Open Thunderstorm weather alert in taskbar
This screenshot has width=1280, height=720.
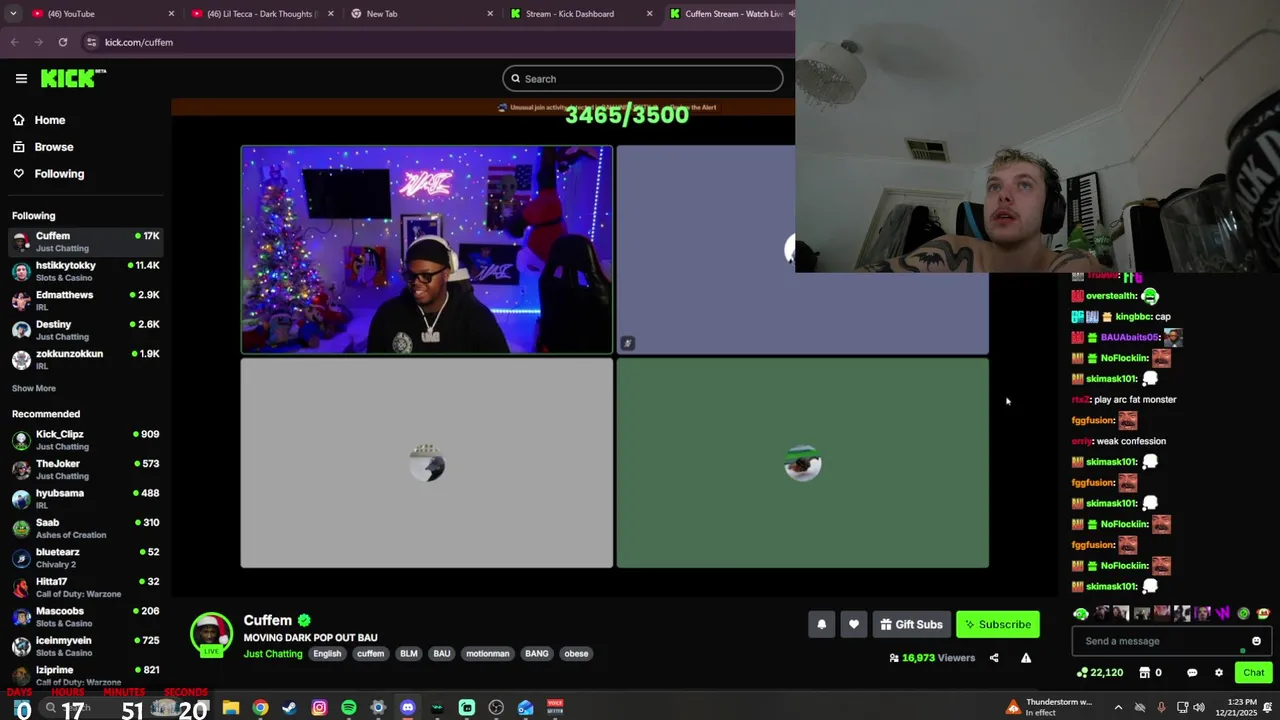click(x=1050, y=708)
